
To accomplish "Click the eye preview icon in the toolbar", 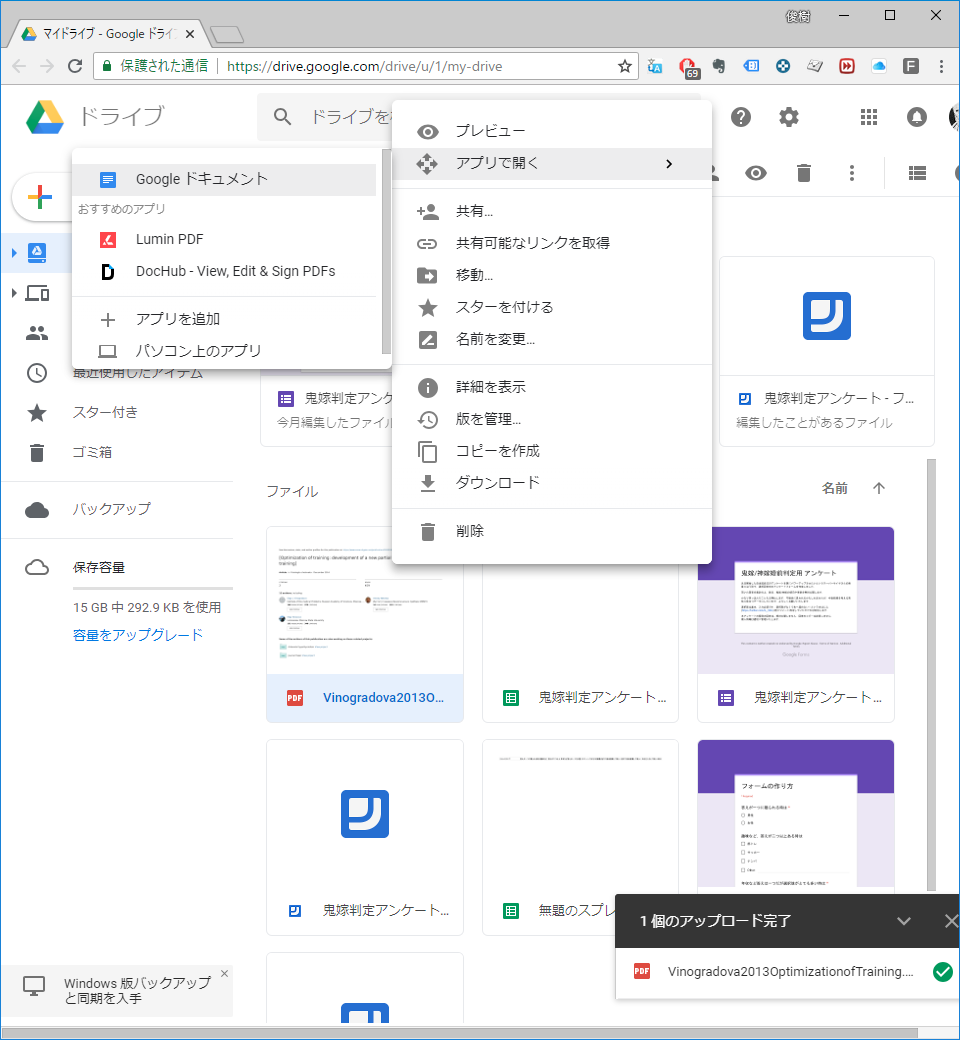I will coord(756,173).
